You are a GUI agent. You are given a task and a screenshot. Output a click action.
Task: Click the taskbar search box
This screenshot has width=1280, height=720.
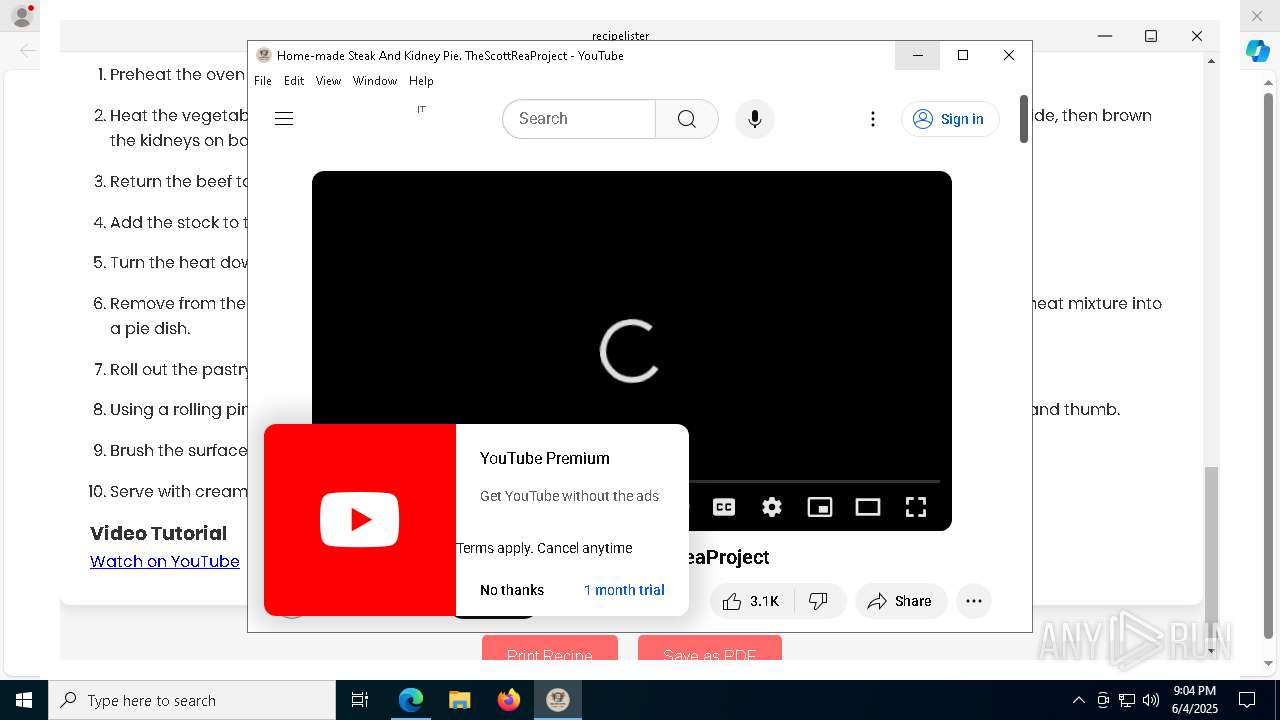pos(192,700)
